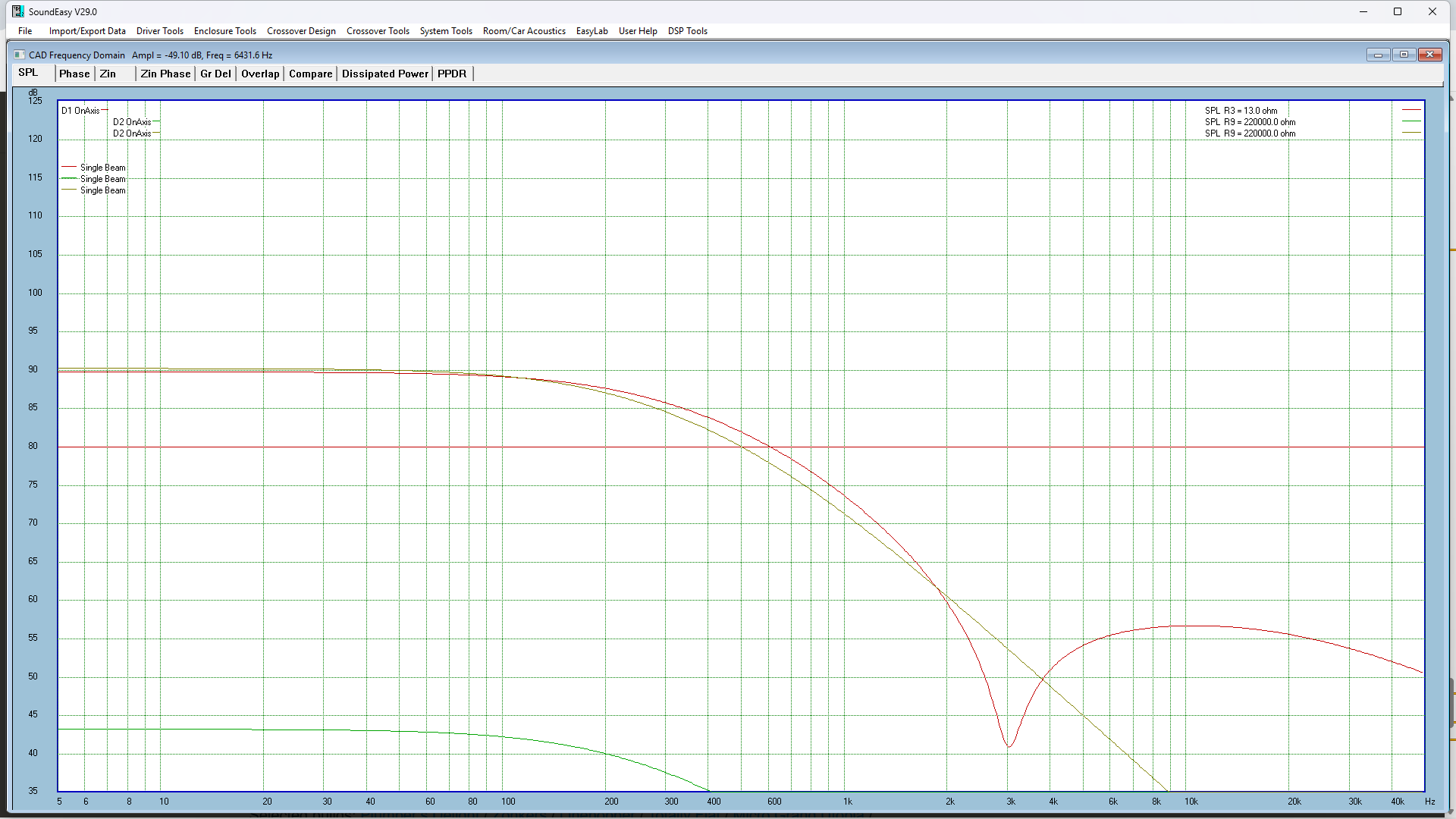Screen dimensions: 1456x819
Task: Click the CAD Frequency Domain window icon
Action: pyautogui.click(x=19, y=55)
